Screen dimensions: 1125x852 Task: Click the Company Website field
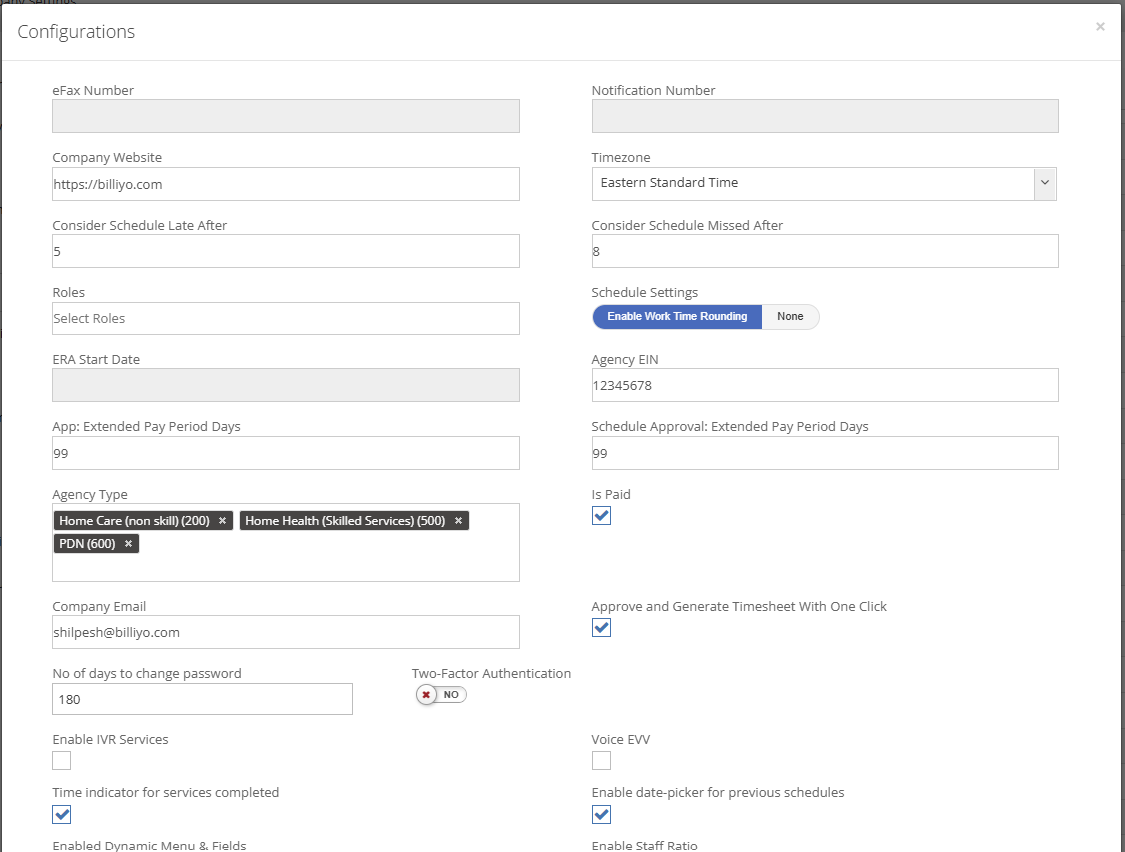[x=285, y=184]
